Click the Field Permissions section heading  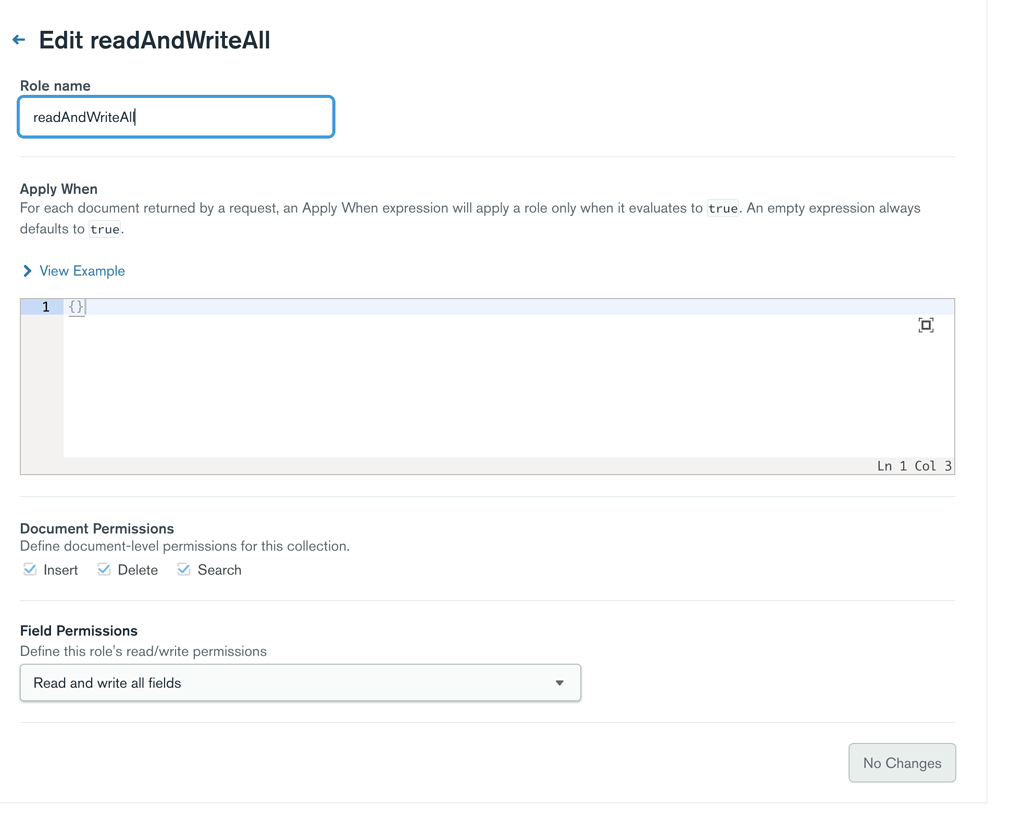[79, 631]
